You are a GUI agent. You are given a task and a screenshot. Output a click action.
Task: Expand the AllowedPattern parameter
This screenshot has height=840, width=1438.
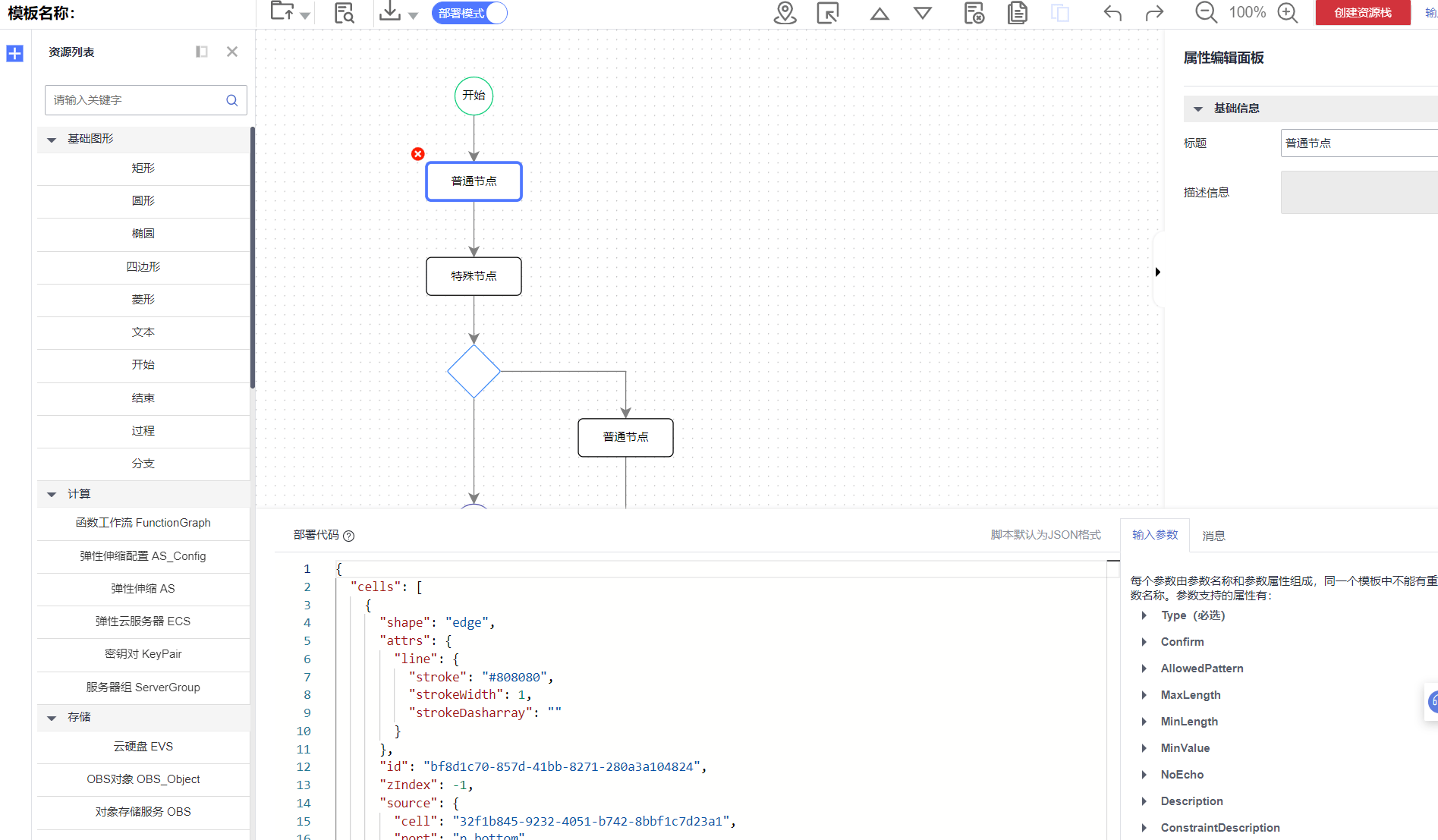point(1144,669)
